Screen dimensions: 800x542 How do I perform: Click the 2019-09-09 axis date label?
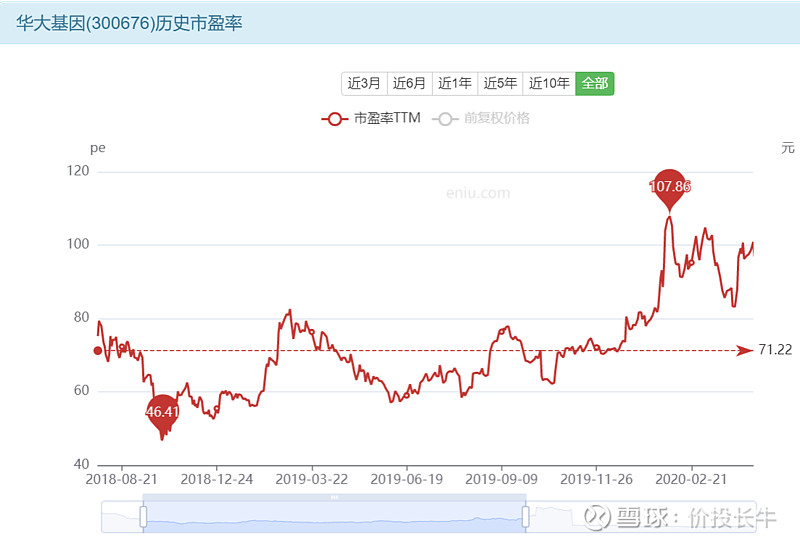pyautogui.click(x=501, y=479)
